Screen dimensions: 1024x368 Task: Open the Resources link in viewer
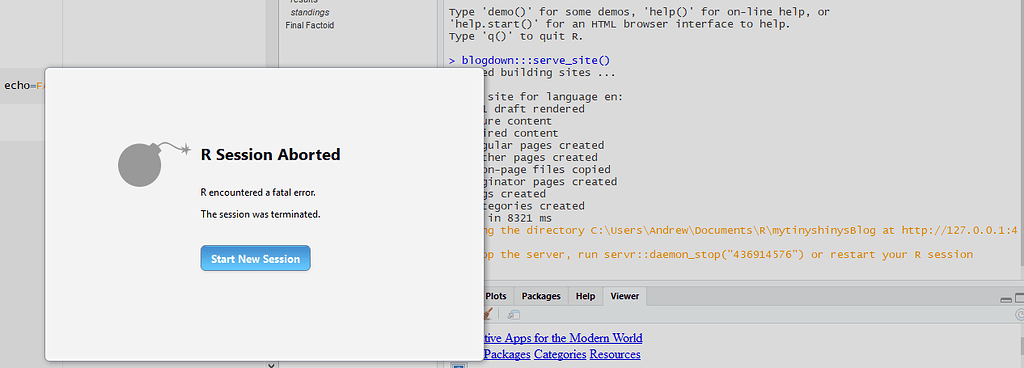point(615,354)
